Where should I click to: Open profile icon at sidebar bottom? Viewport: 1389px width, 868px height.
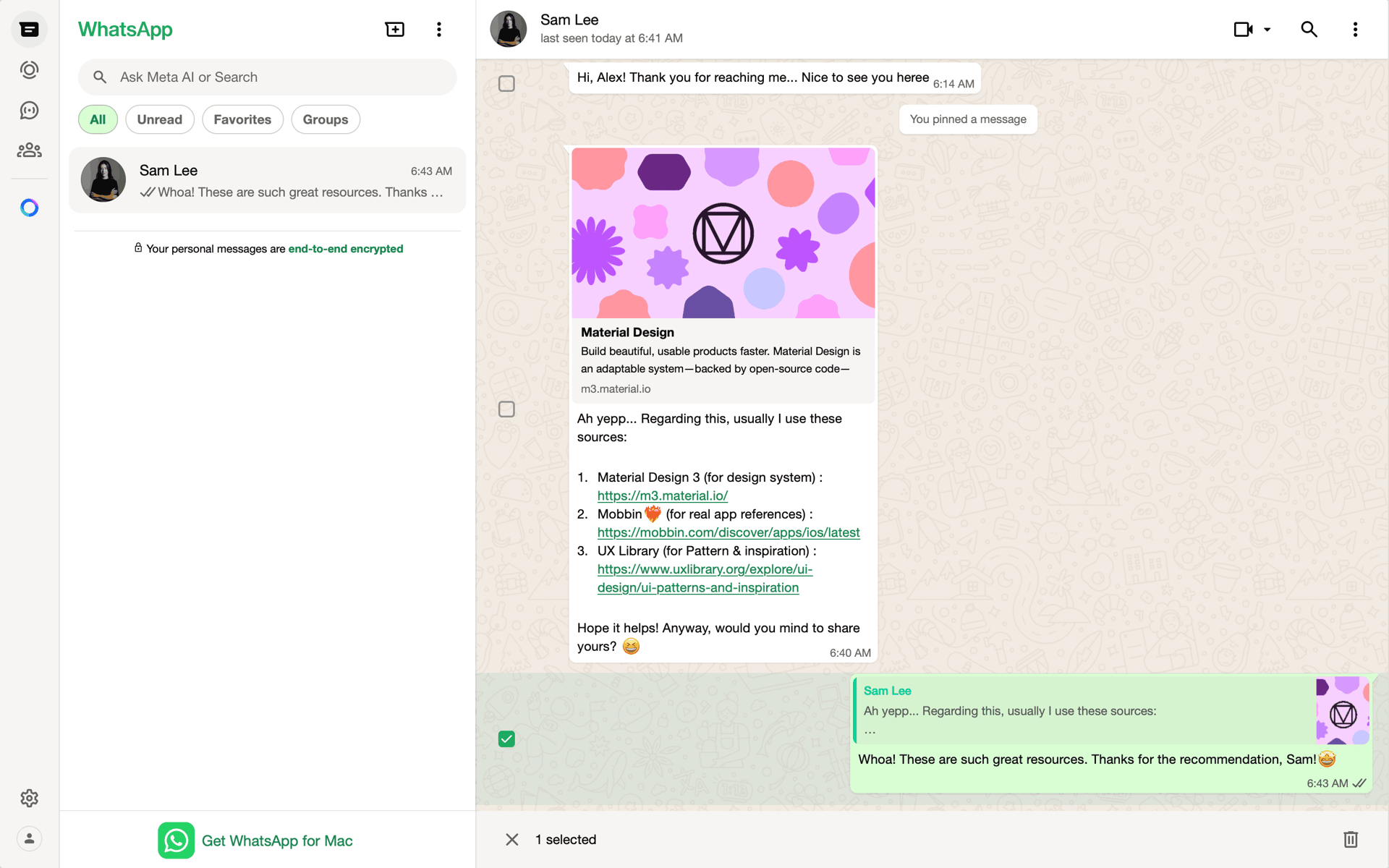[29, 838]
